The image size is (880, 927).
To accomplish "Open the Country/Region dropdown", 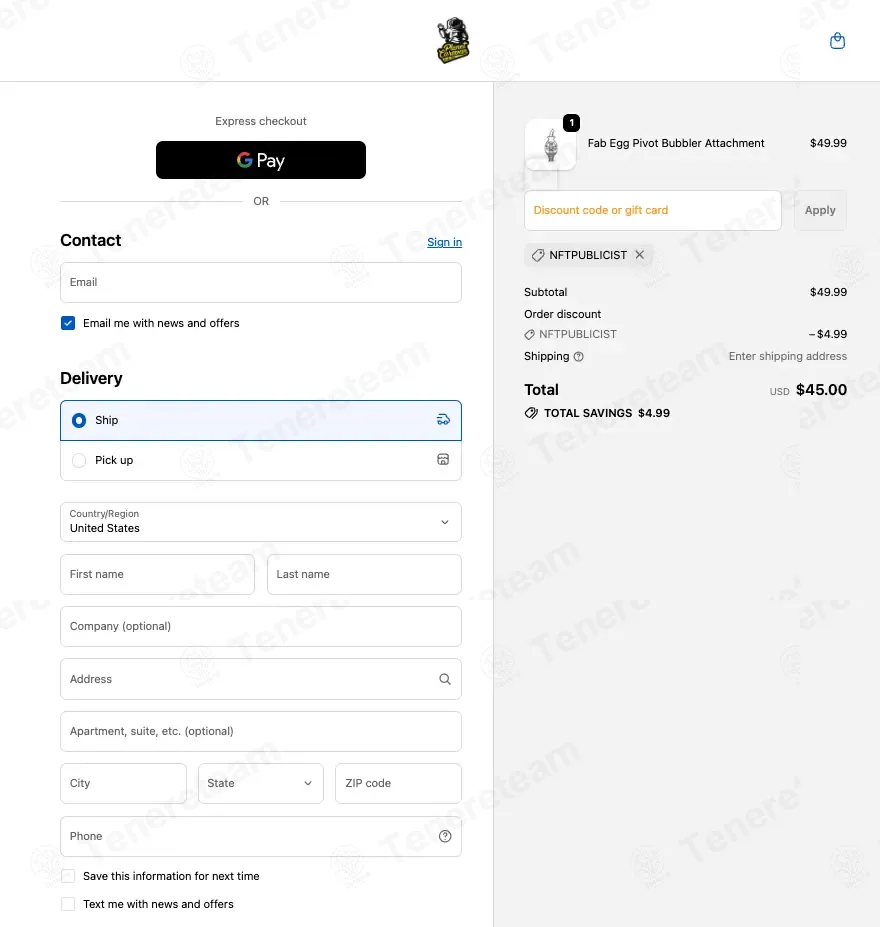I will (261, 522).
